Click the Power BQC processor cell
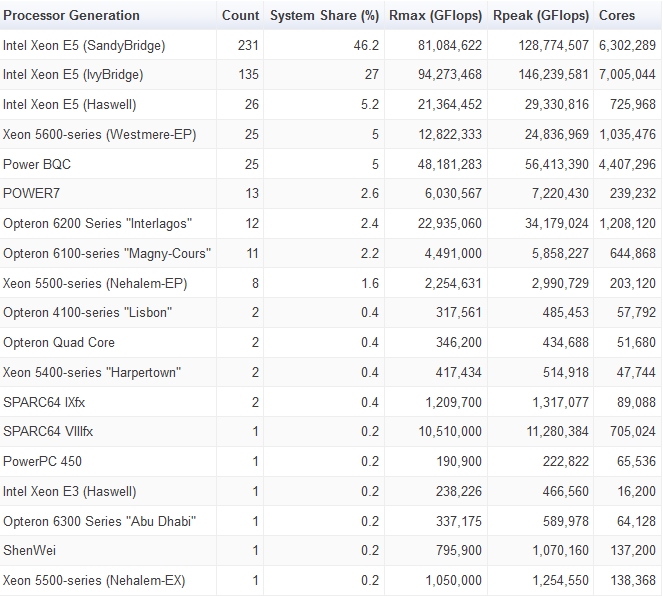The image size is (663, 596). click(37, 164)
